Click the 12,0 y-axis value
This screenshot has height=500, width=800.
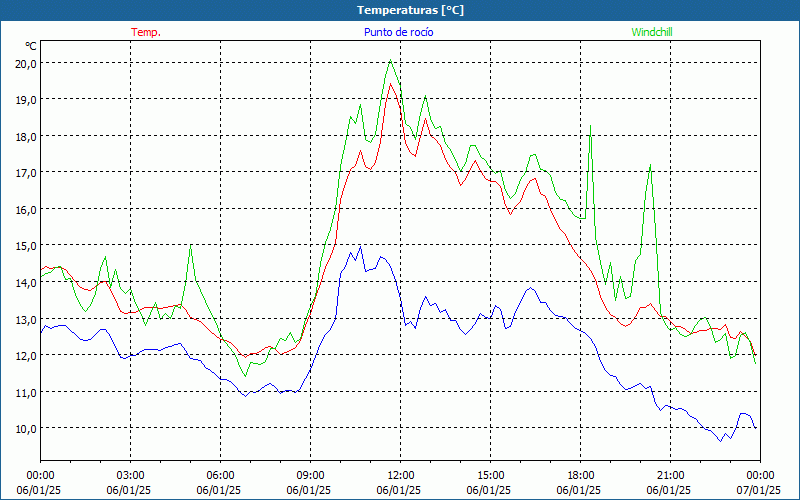pyautogui.click(x=27, y=356)
